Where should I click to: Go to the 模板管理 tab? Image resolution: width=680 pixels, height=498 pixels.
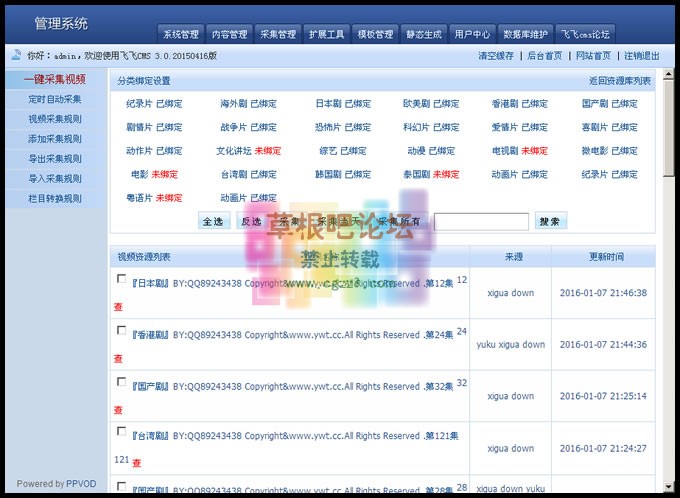click(375, 34)
